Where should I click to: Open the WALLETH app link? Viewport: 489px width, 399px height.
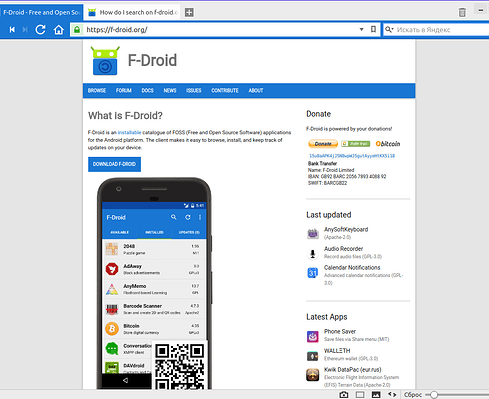[337, 351]
